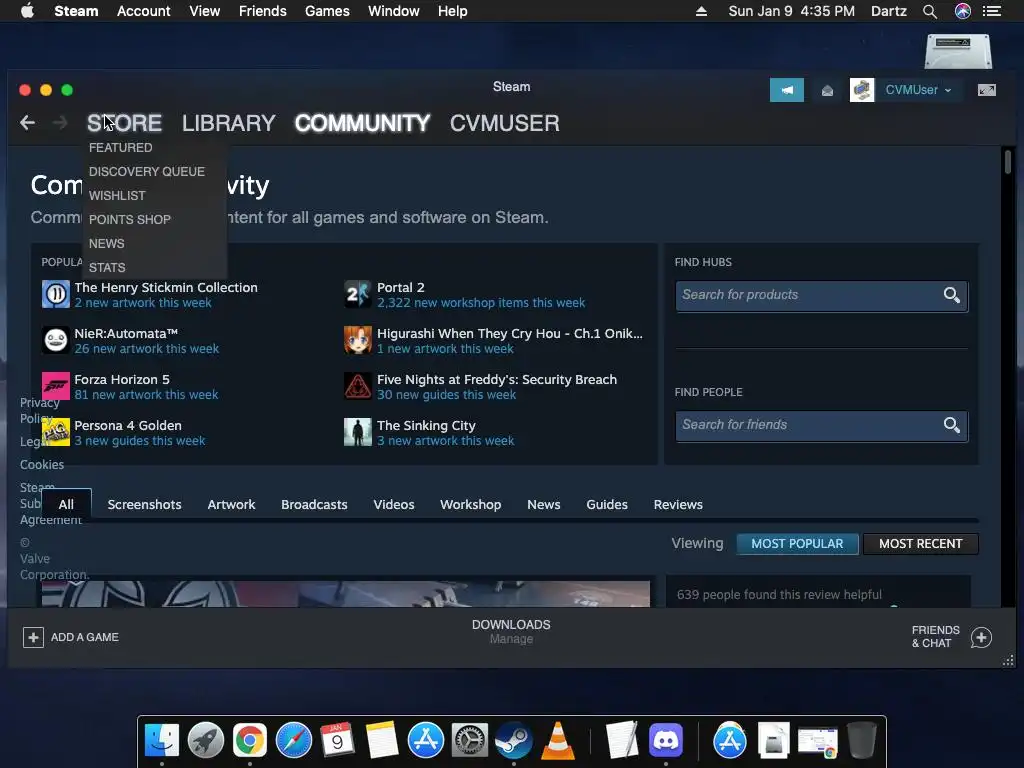Image resolution: width=1024 pixels, height=768 pixels.
Task: Click The Sinking City game icon
Action: [x=358, y=432]
